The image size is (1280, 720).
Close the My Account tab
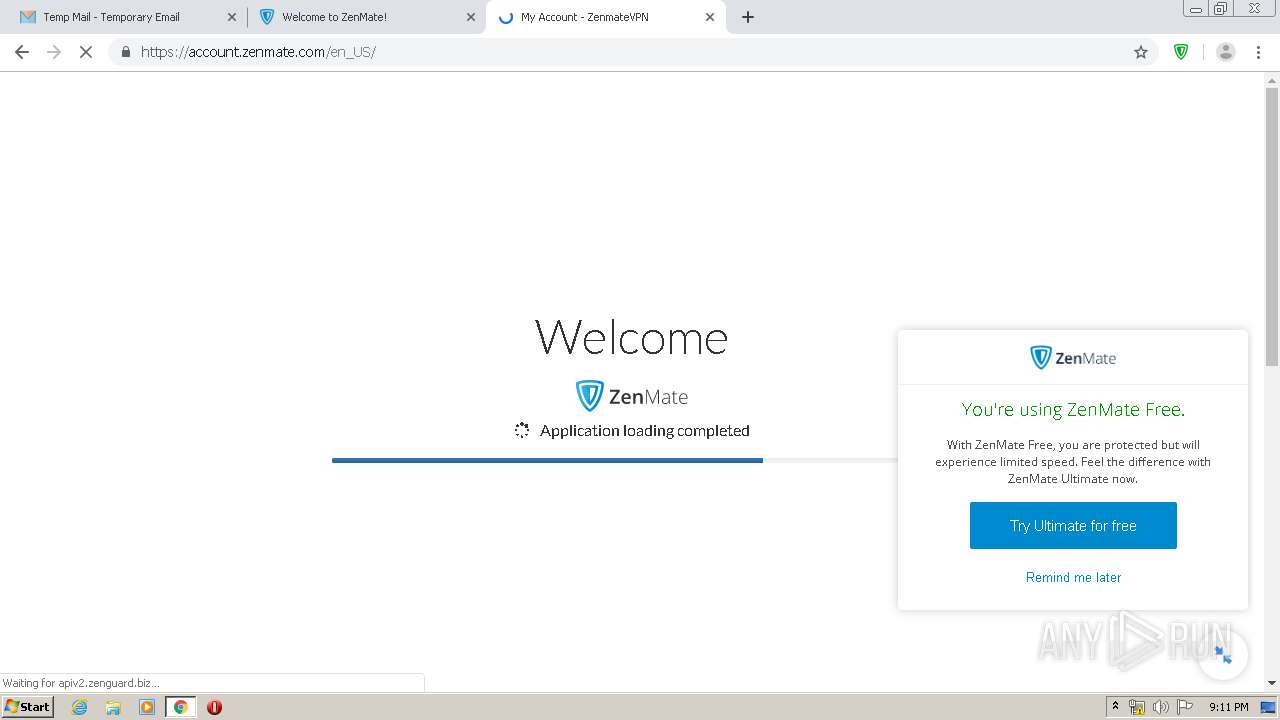(710, 17)
